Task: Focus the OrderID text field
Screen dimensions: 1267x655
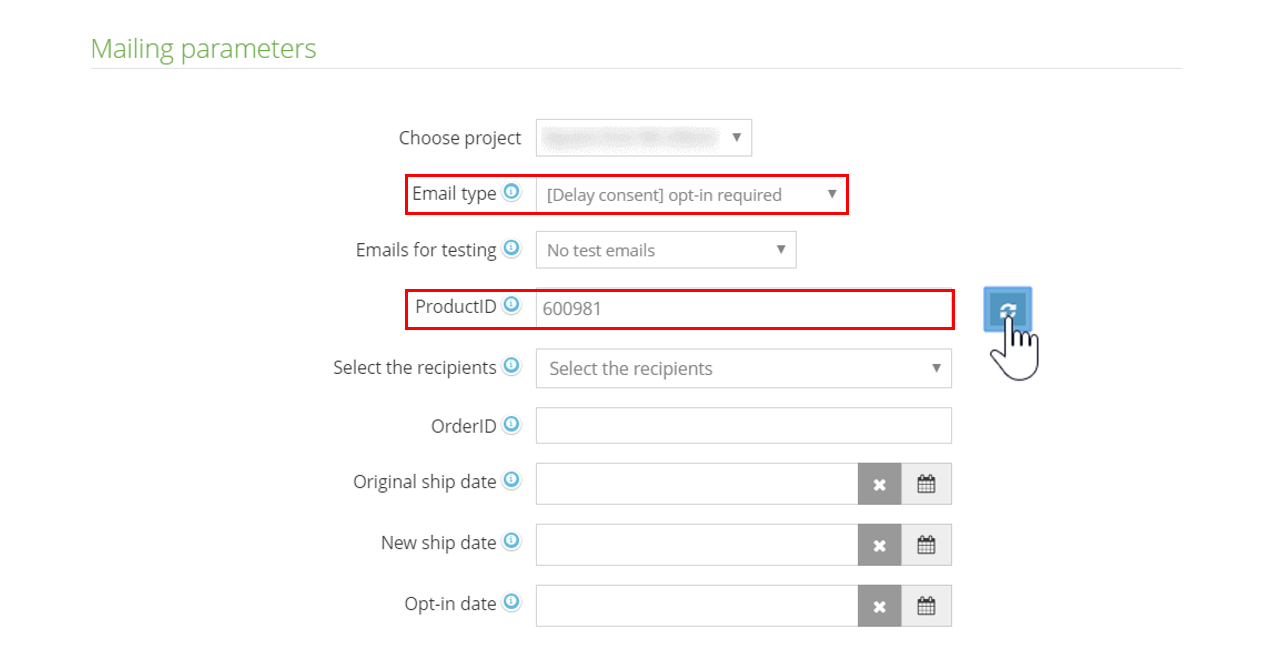Action: point(743,425)
